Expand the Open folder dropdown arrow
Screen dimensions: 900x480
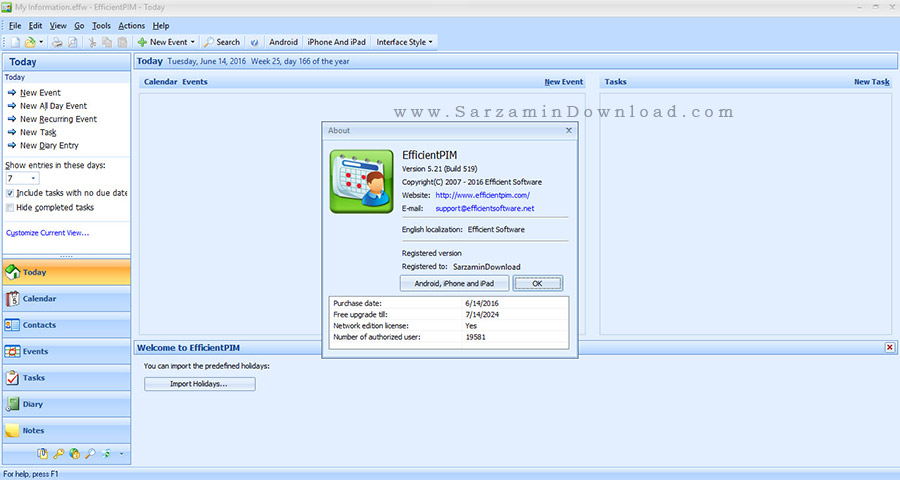[41, 42]
